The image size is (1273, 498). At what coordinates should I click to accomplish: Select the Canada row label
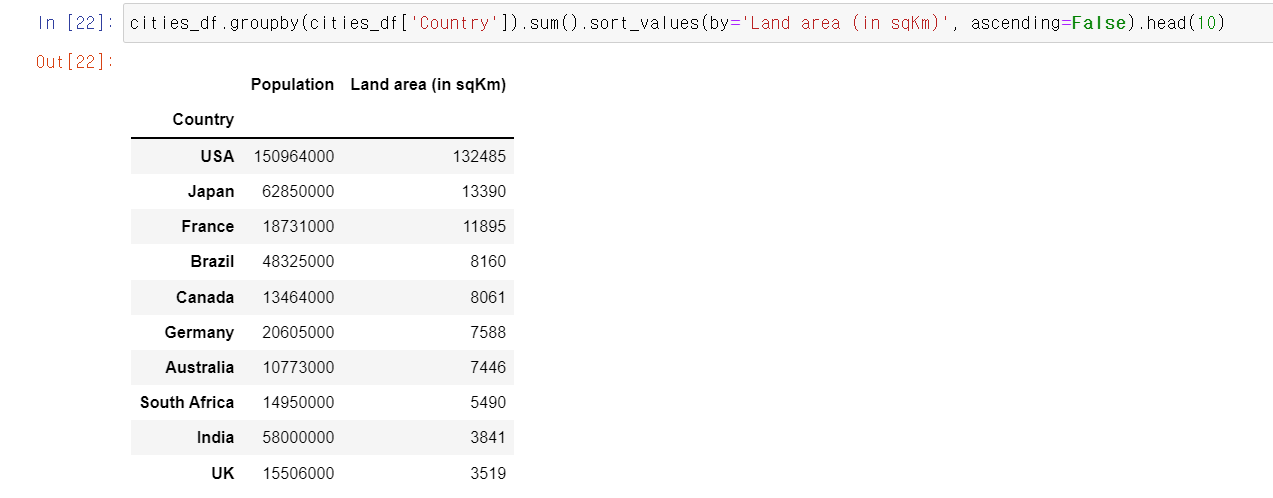(x=205, y=298)
